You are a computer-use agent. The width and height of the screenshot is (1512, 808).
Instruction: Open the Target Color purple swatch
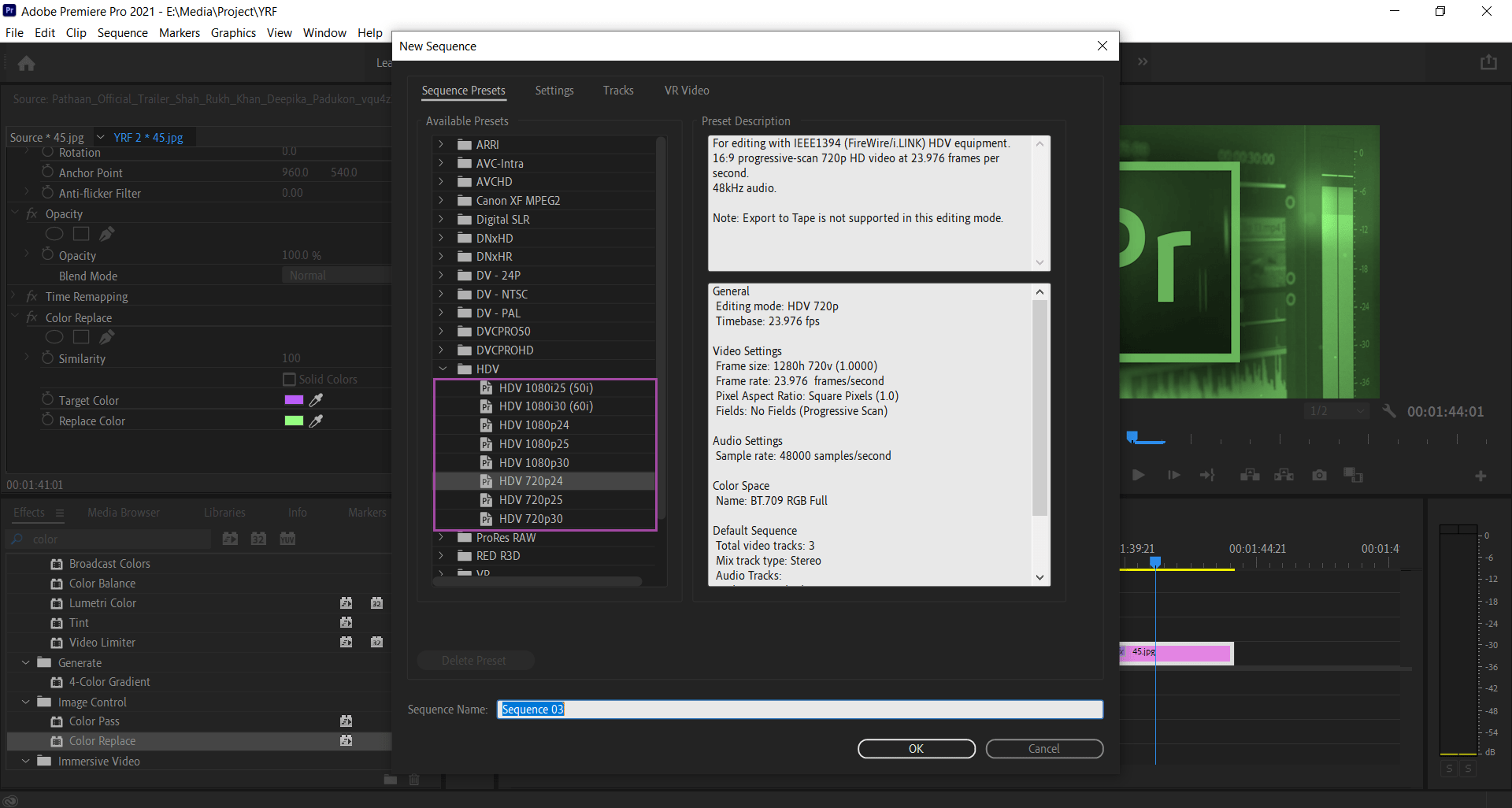click(x=294, y=400)
